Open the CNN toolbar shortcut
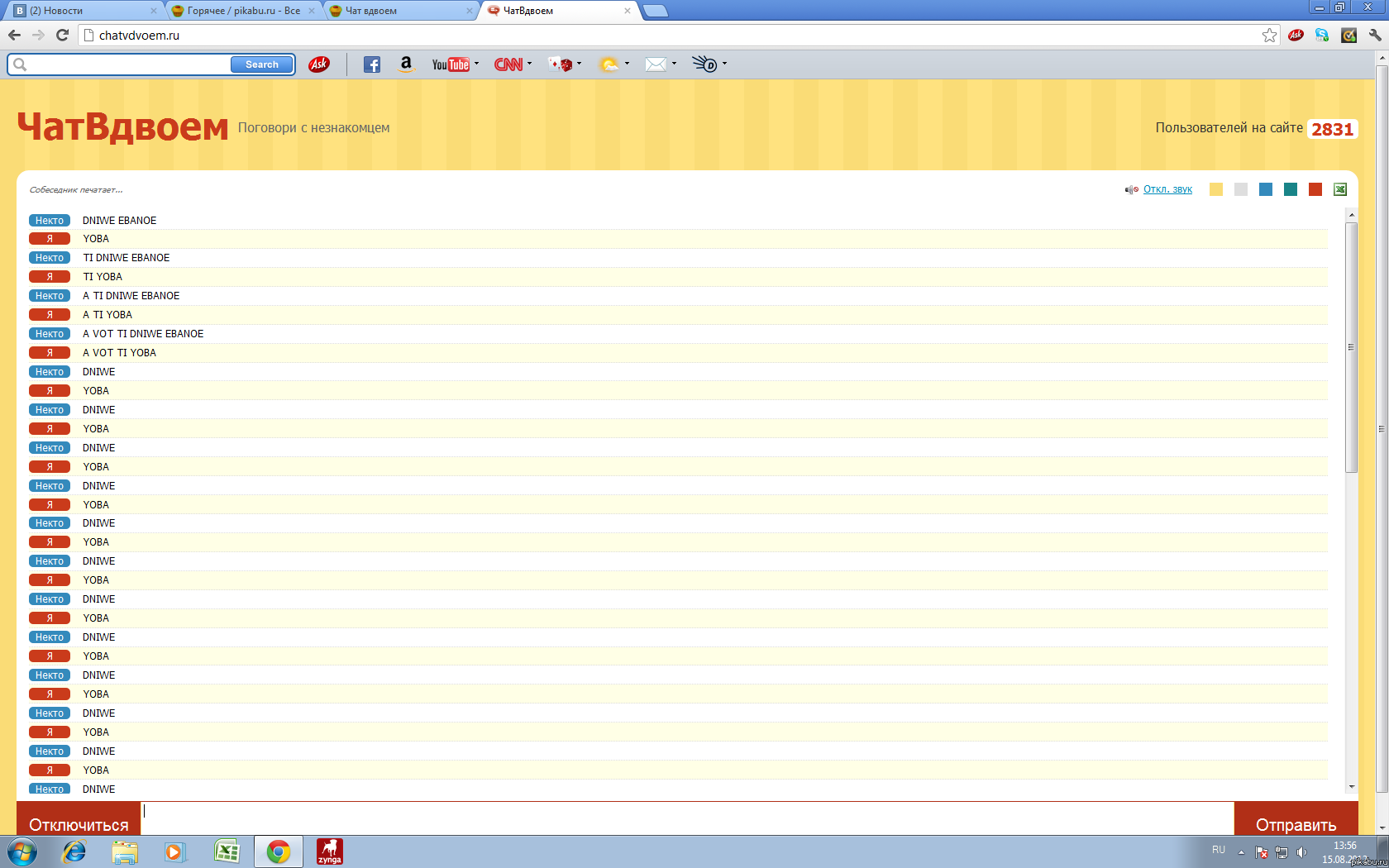This screenshot has width=1389, height=868. click(508, 64)
